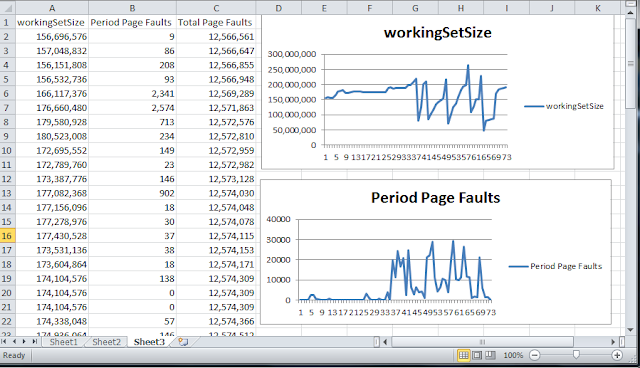Click the Ready status bar indicator
The width and height of the screenshot is (640, 368).
[14, 355]
